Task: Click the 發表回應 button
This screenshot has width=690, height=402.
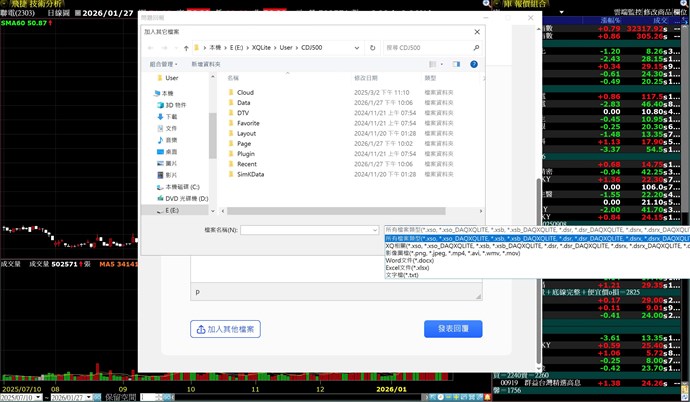Action: pos(452,329)
